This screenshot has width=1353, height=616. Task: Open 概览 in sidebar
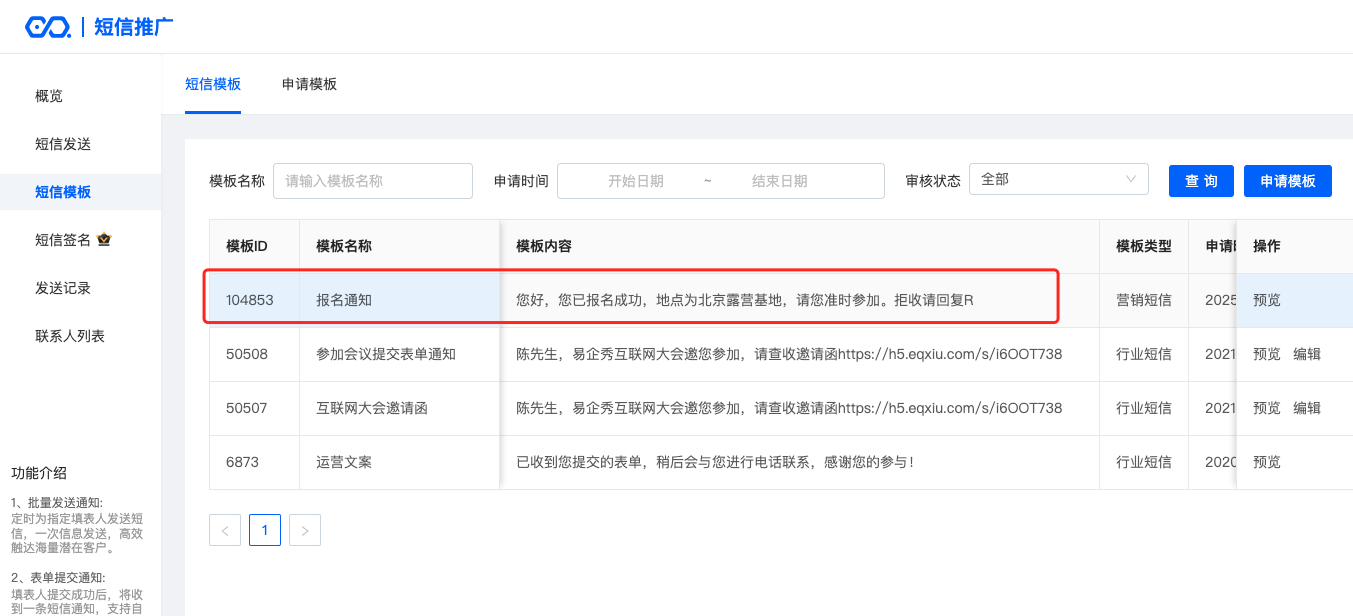(x=49, y=96)
